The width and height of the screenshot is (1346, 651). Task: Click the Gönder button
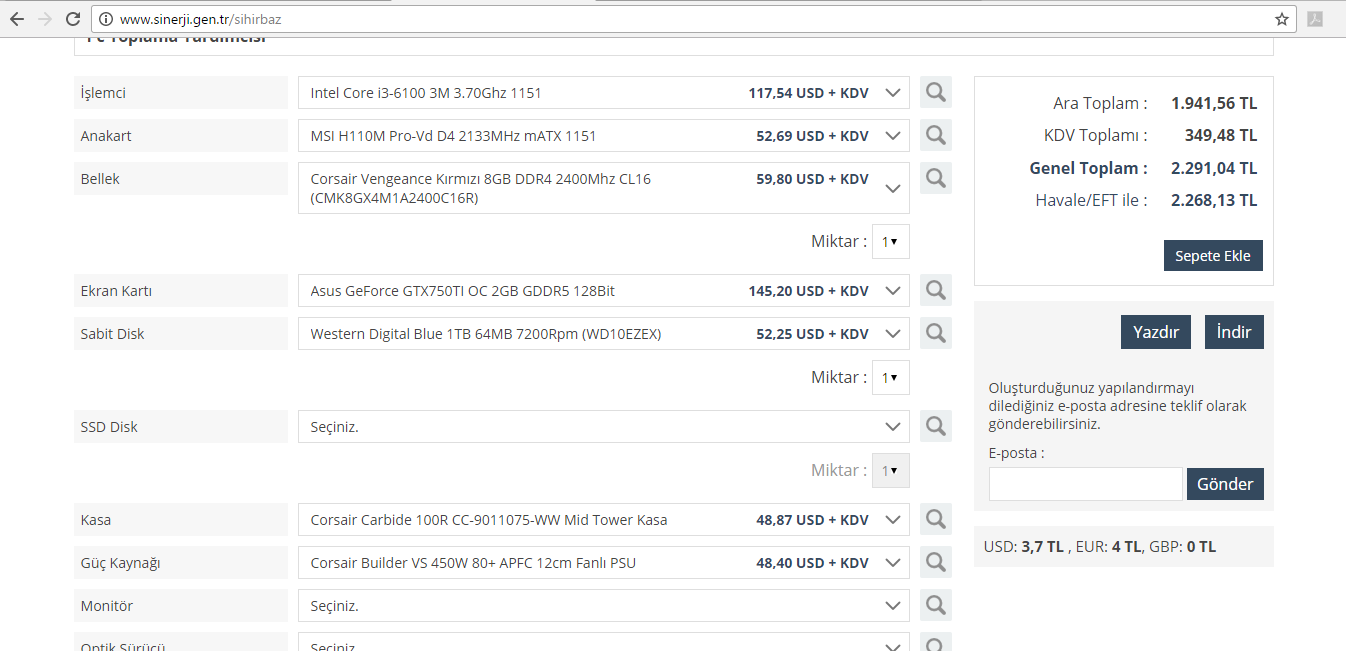tap(1225, 484)
